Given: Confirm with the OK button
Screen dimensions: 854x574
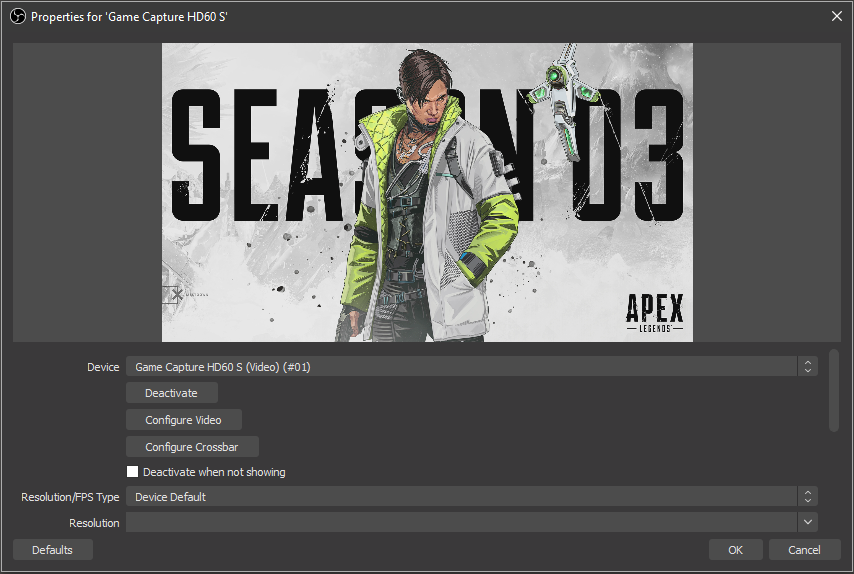Looking at the screenshot, I should click(x=735, y=549).
